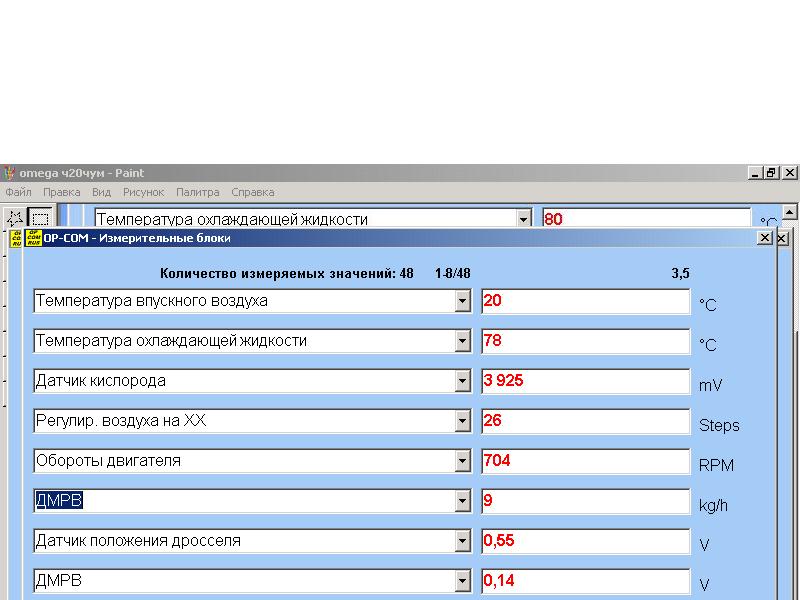Click the 1-8/48 page indicator
Viewport: 800px width, 600px height.
tap(453, 273)
